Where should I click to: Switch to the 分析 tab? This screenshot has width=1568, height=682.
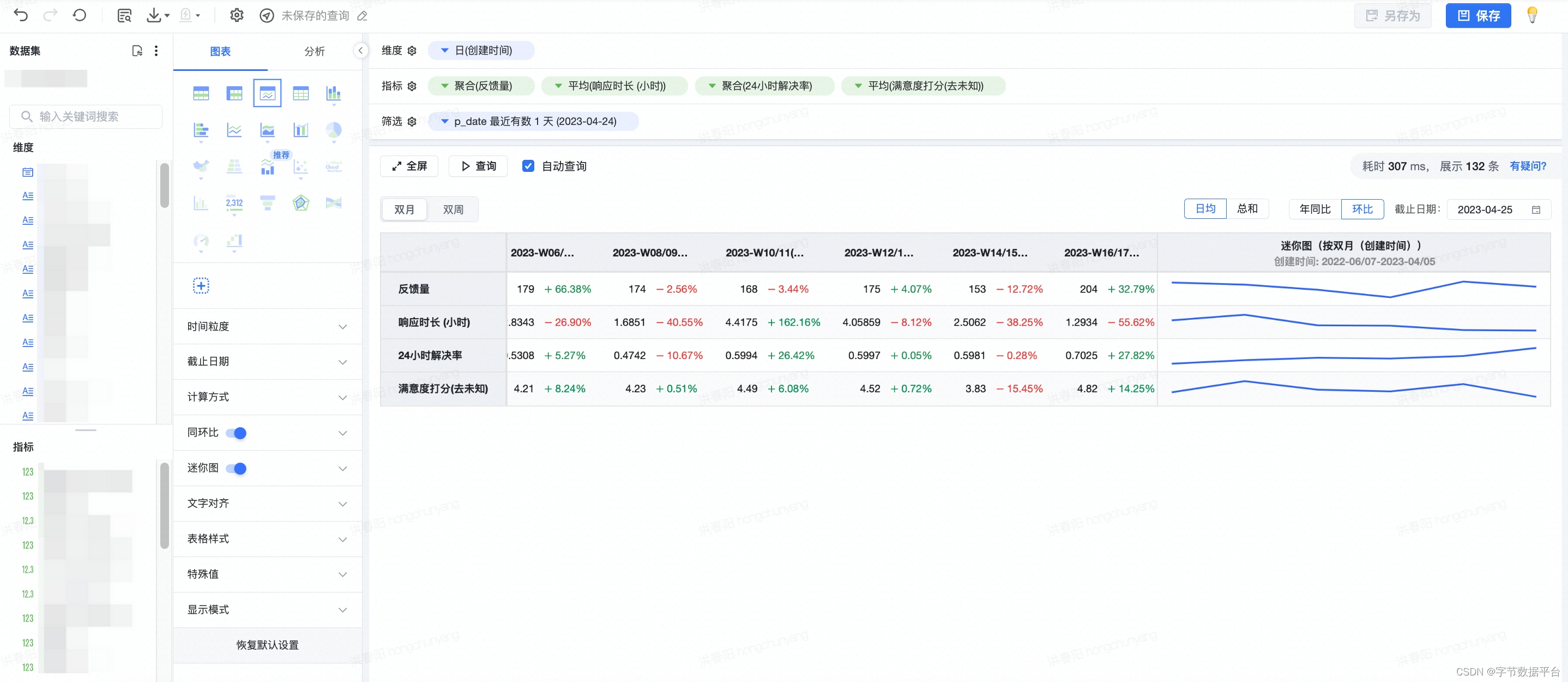pyautogui.click(x=314, y=51)
